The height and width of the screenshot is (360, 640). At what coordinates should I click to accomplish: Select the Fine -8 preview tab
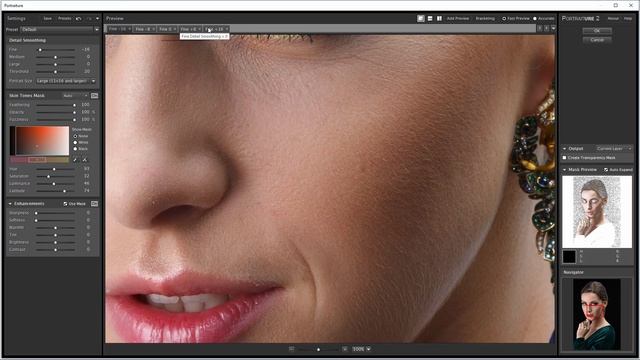pyautogui.click(x=143, y=29)
